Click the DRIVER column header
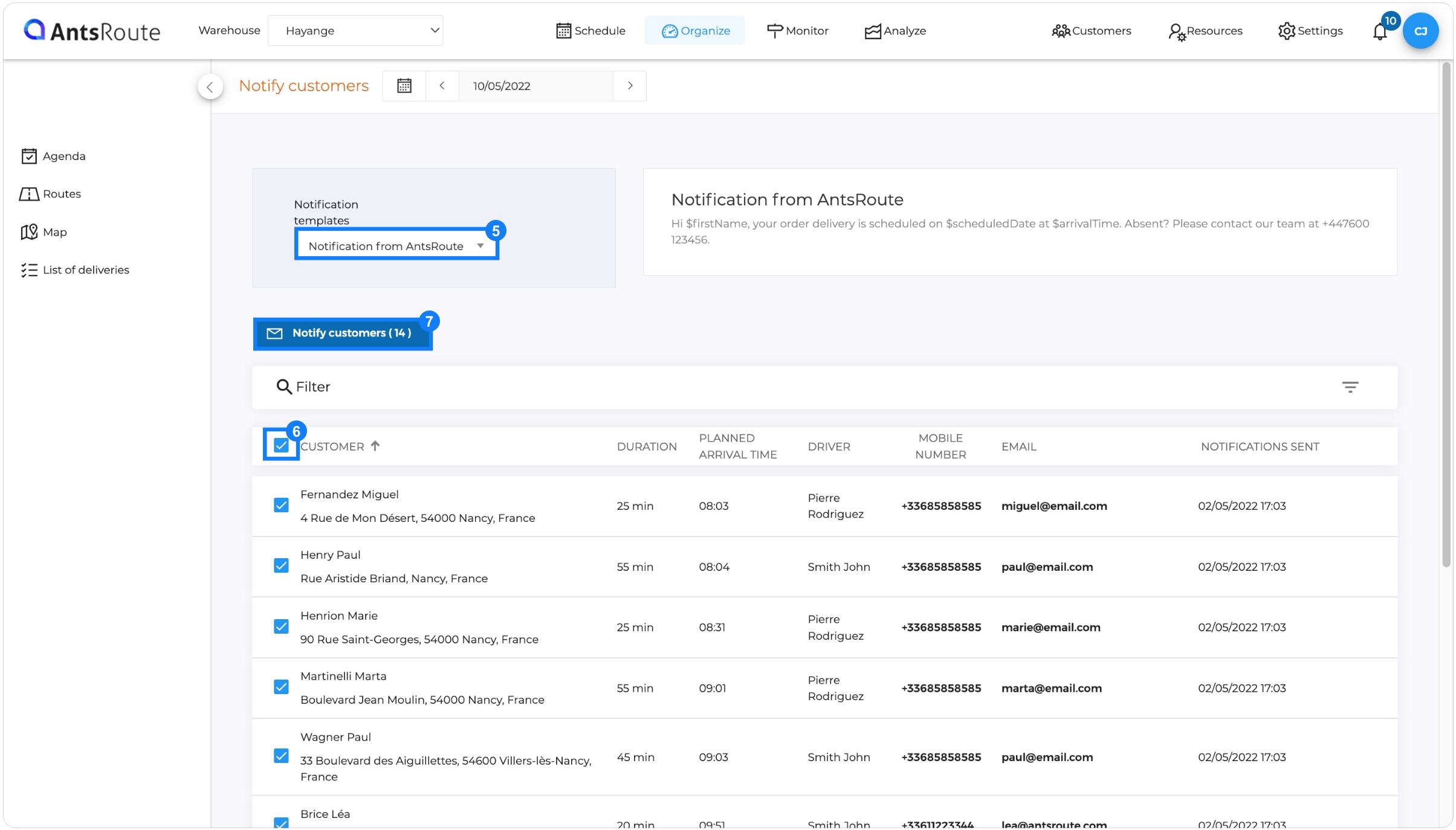 829,446
